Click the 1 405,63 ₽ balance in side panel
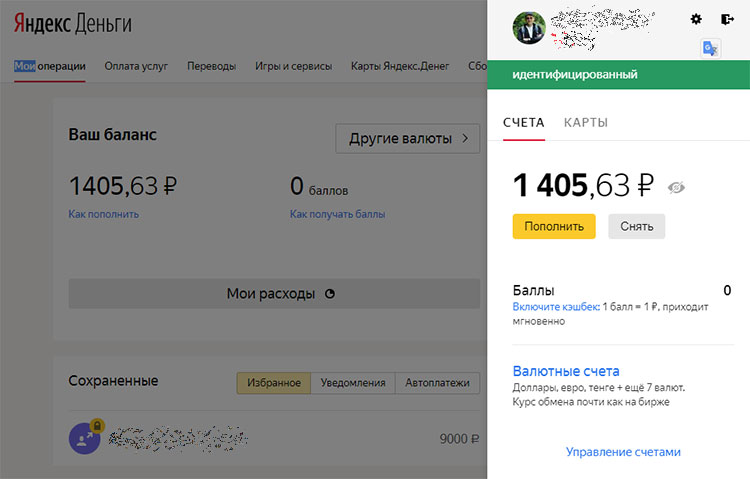 (x=583, y=185)
